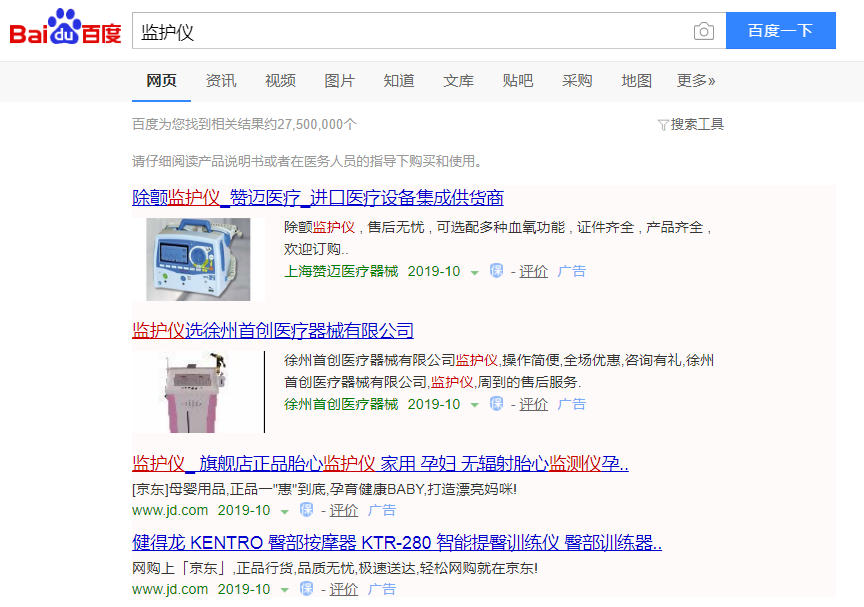Switch to the 视频 tab
864x607 pixels.
pyautogui.click(x=280, y=81)
